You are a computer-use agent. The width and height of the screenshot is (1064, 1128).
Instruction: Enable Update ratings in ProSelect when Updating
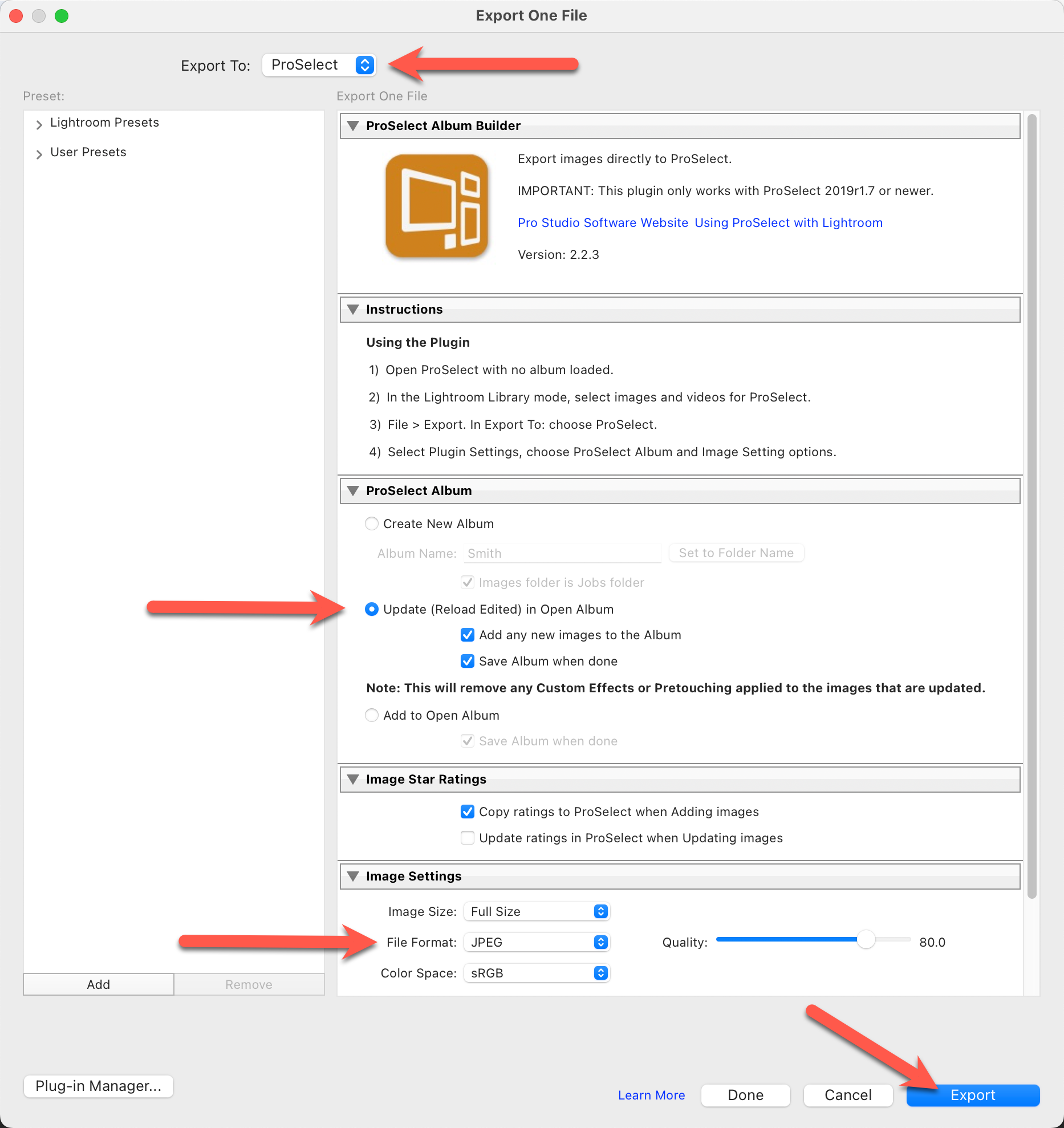(x=468, y=838)
